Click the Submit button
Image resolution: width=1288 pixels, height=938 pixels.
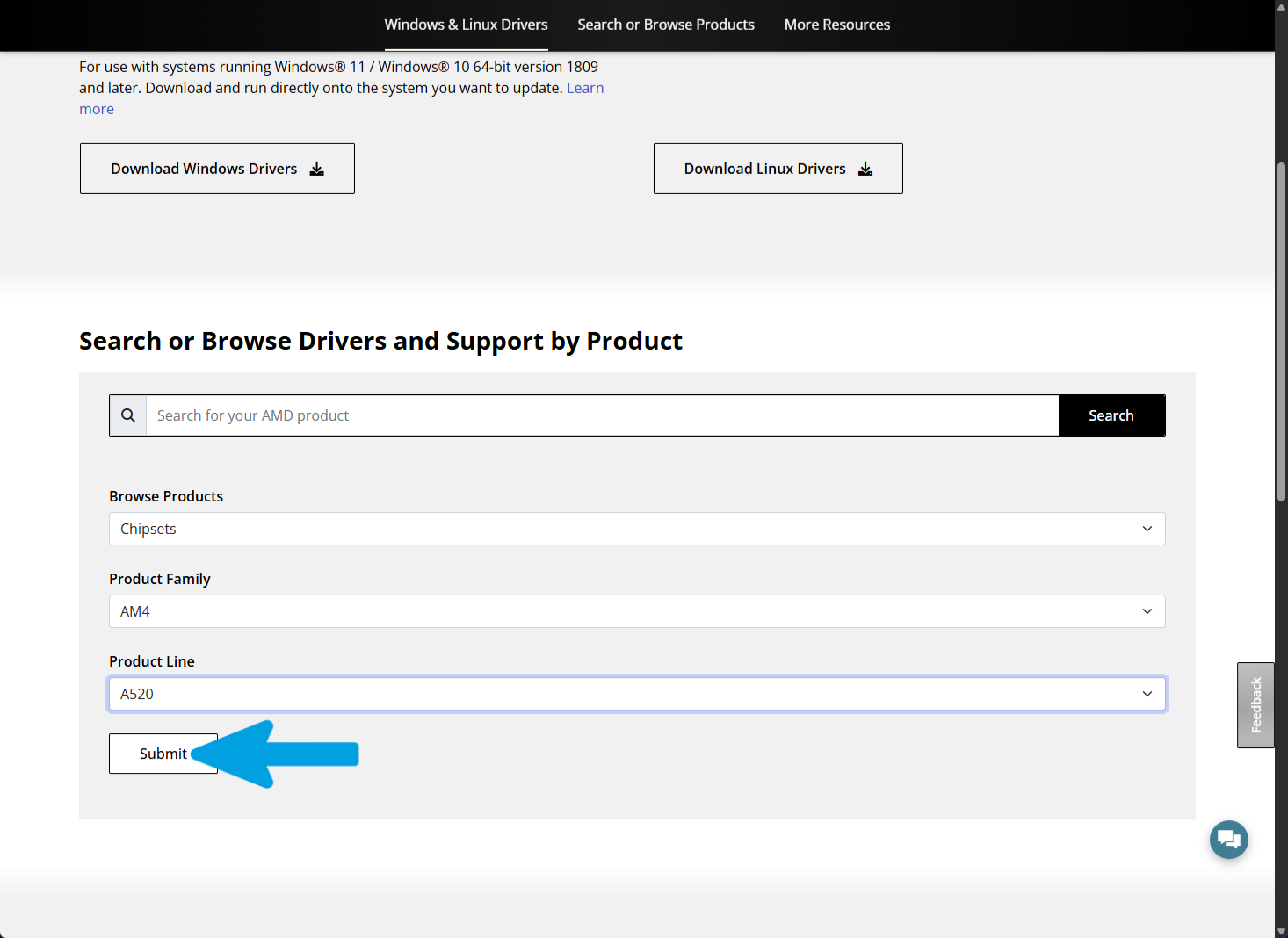point(163,754)
